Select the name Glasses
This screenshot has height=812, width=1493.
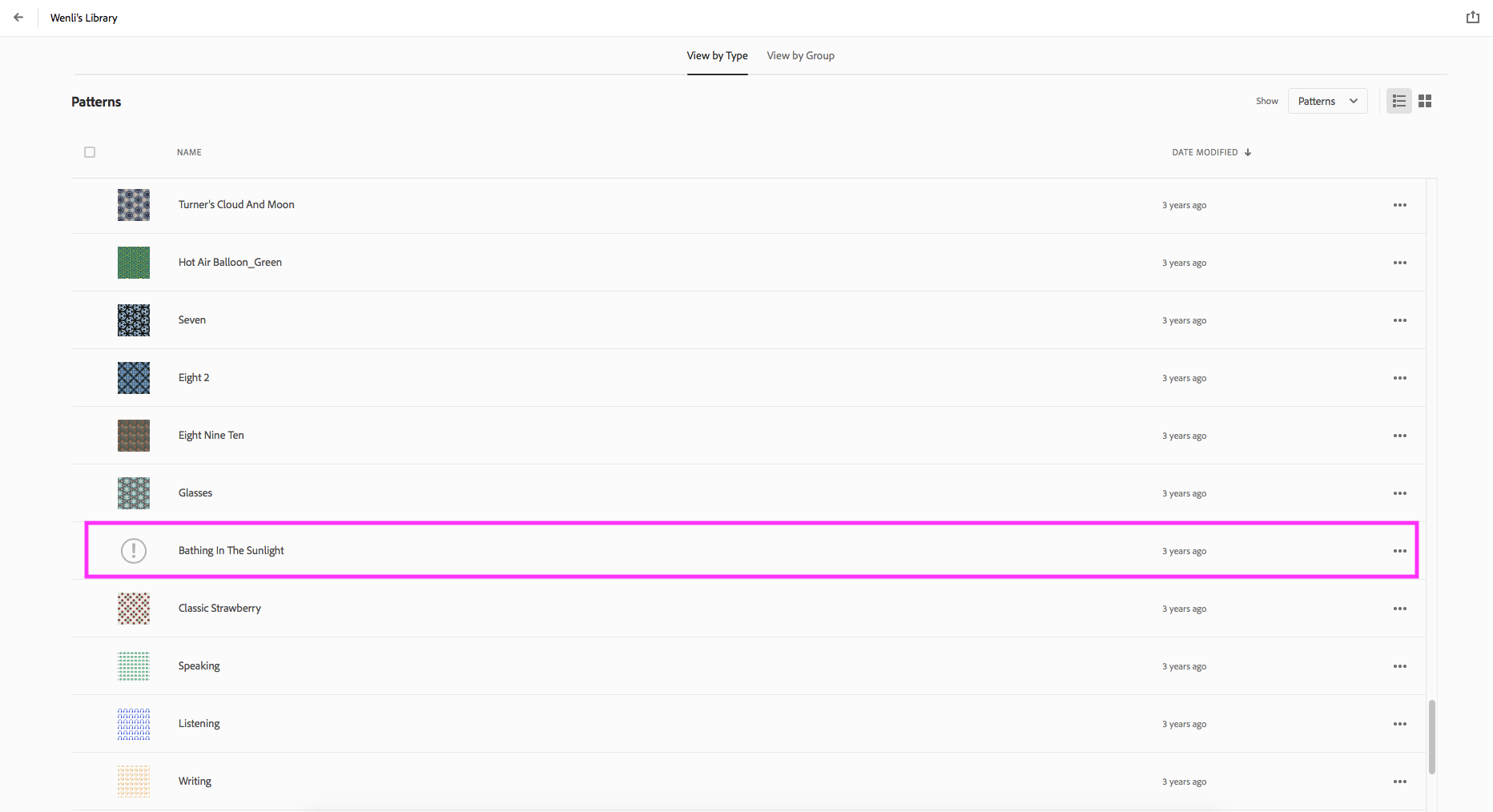point(195,492)
